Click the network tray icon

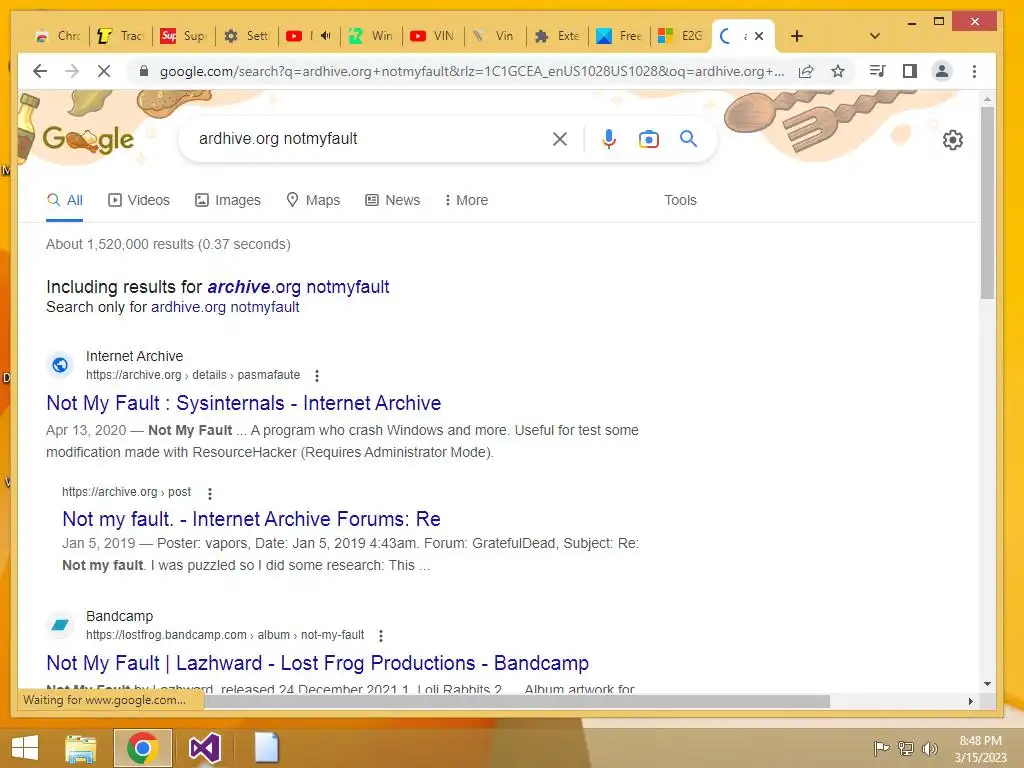tap(906, 748)
